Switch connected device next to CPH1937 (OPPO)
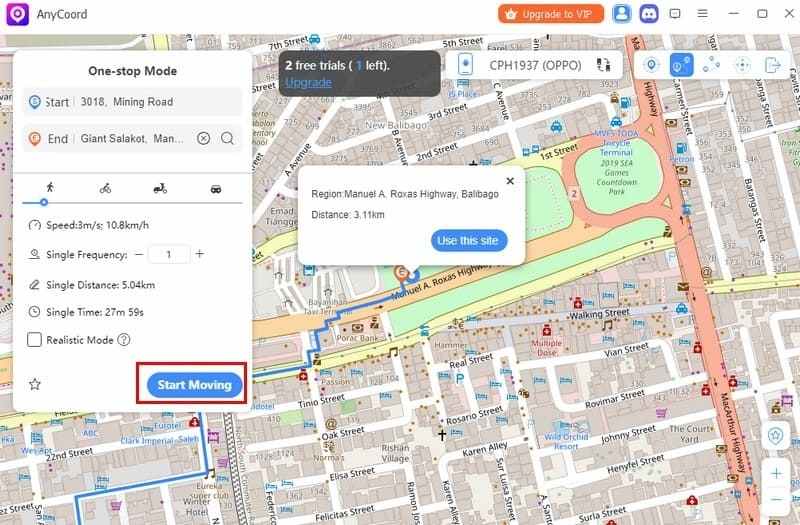800x525 pixels. [602, 65]
